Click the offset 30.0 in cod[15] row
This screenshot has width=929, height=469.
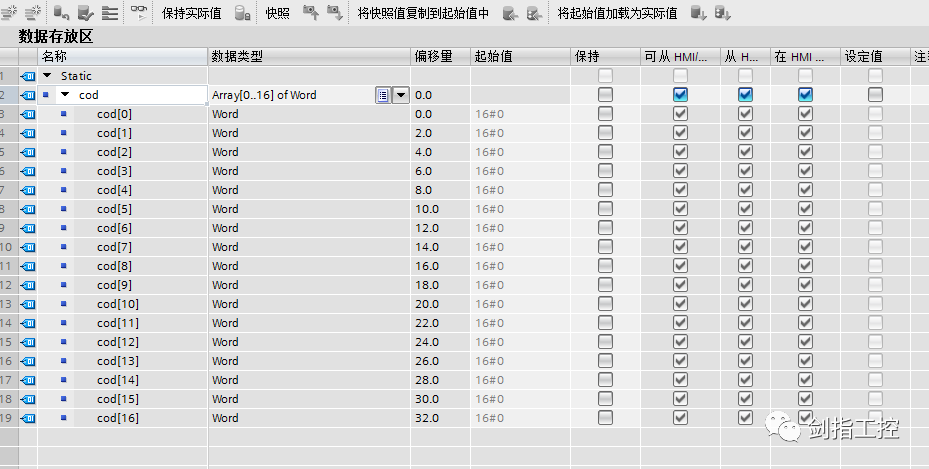[x=427, y=399]
